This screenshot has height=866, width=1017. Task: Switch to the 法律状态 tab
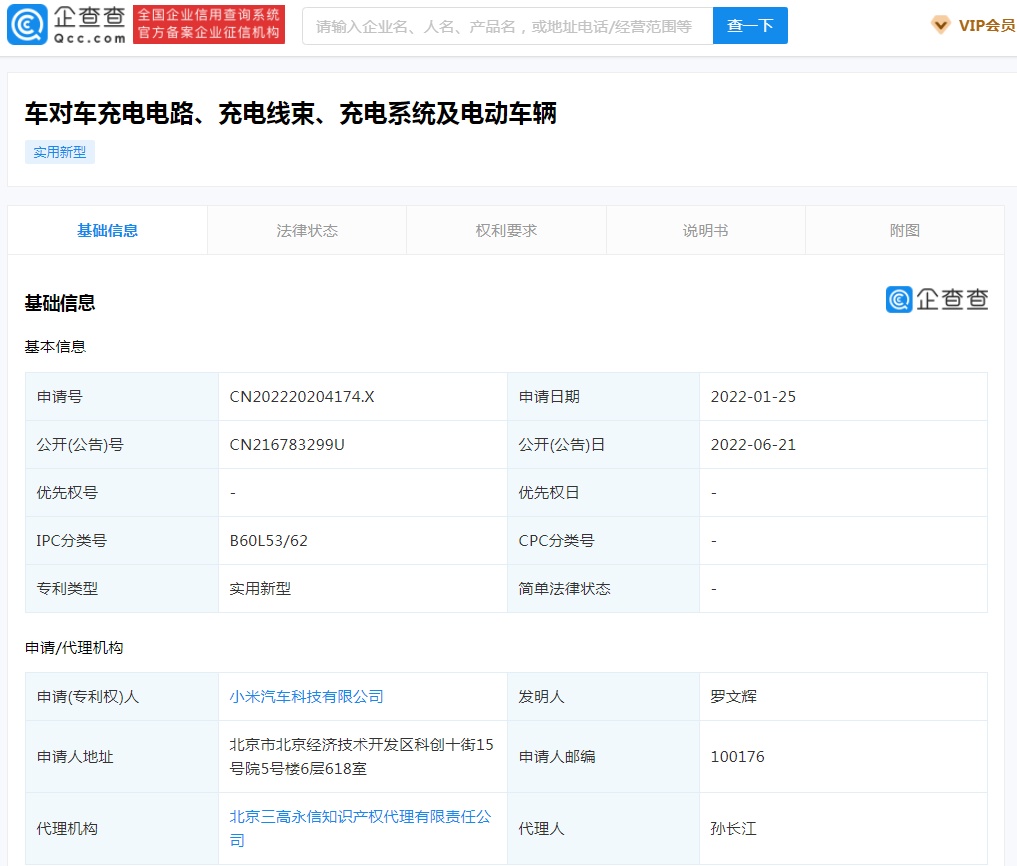coord(307,231)
